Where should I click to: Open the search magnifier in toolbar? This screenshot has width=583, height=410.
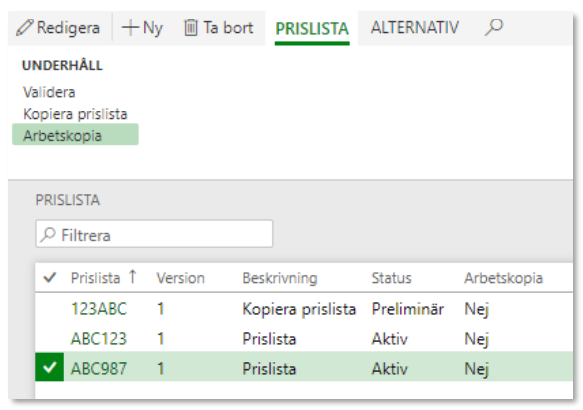point(493,28)
